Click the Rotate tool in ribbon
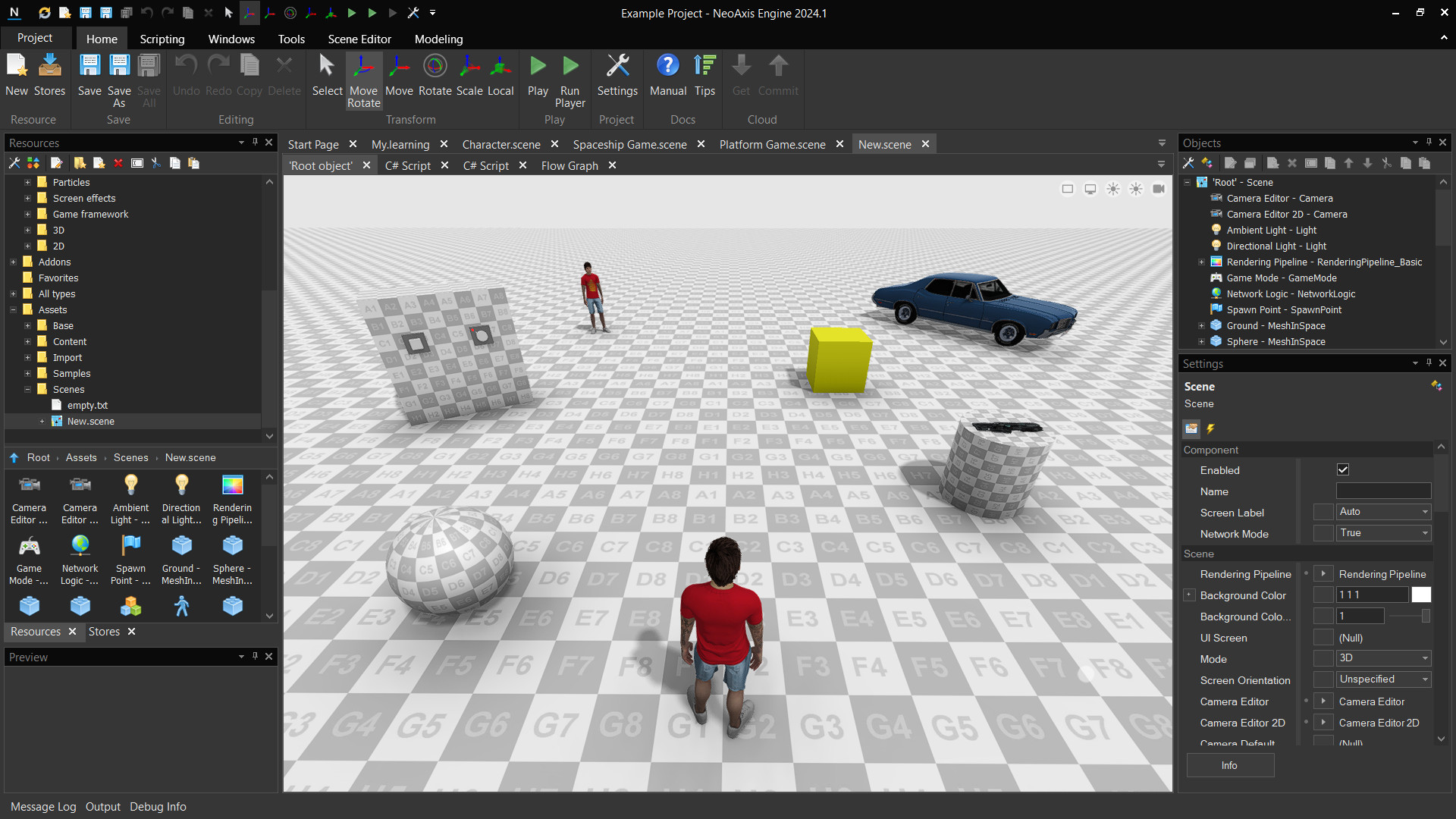This screenshot has width=1456, height=819. pyautogui.click(x=435, y=75)
